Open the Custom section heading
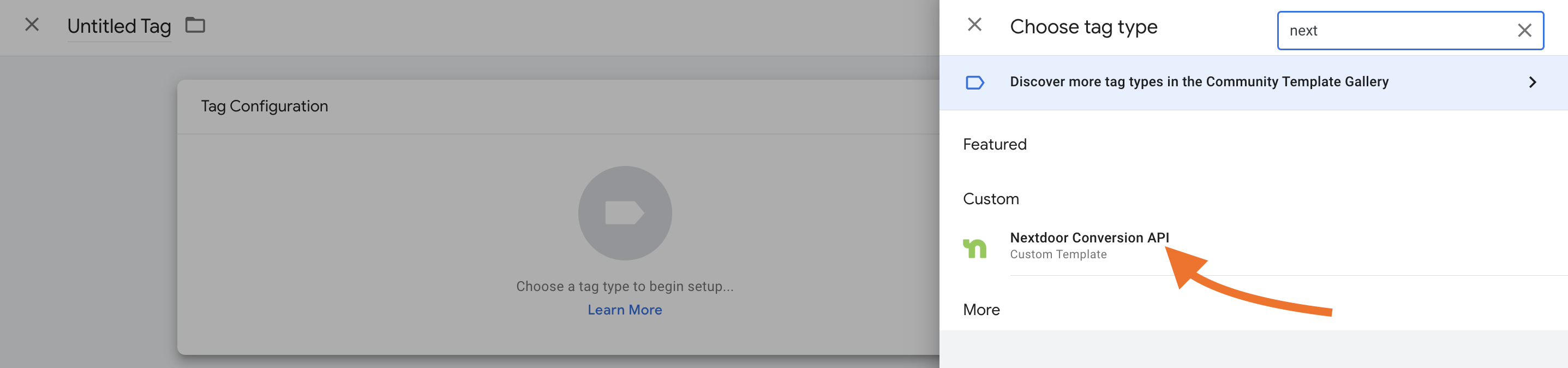1568x368 pixels. tap(991, 199)
